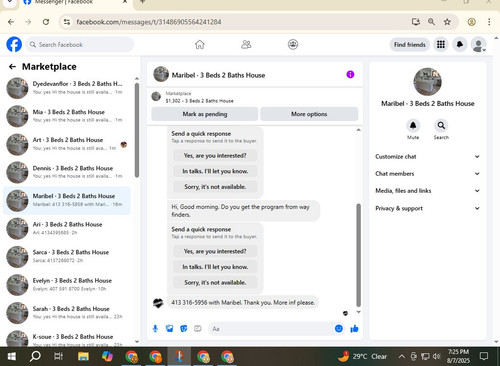The width and height of the screenshot is (500, 366).
Task: Expand Customize chat section
Action: click(427, 156)
